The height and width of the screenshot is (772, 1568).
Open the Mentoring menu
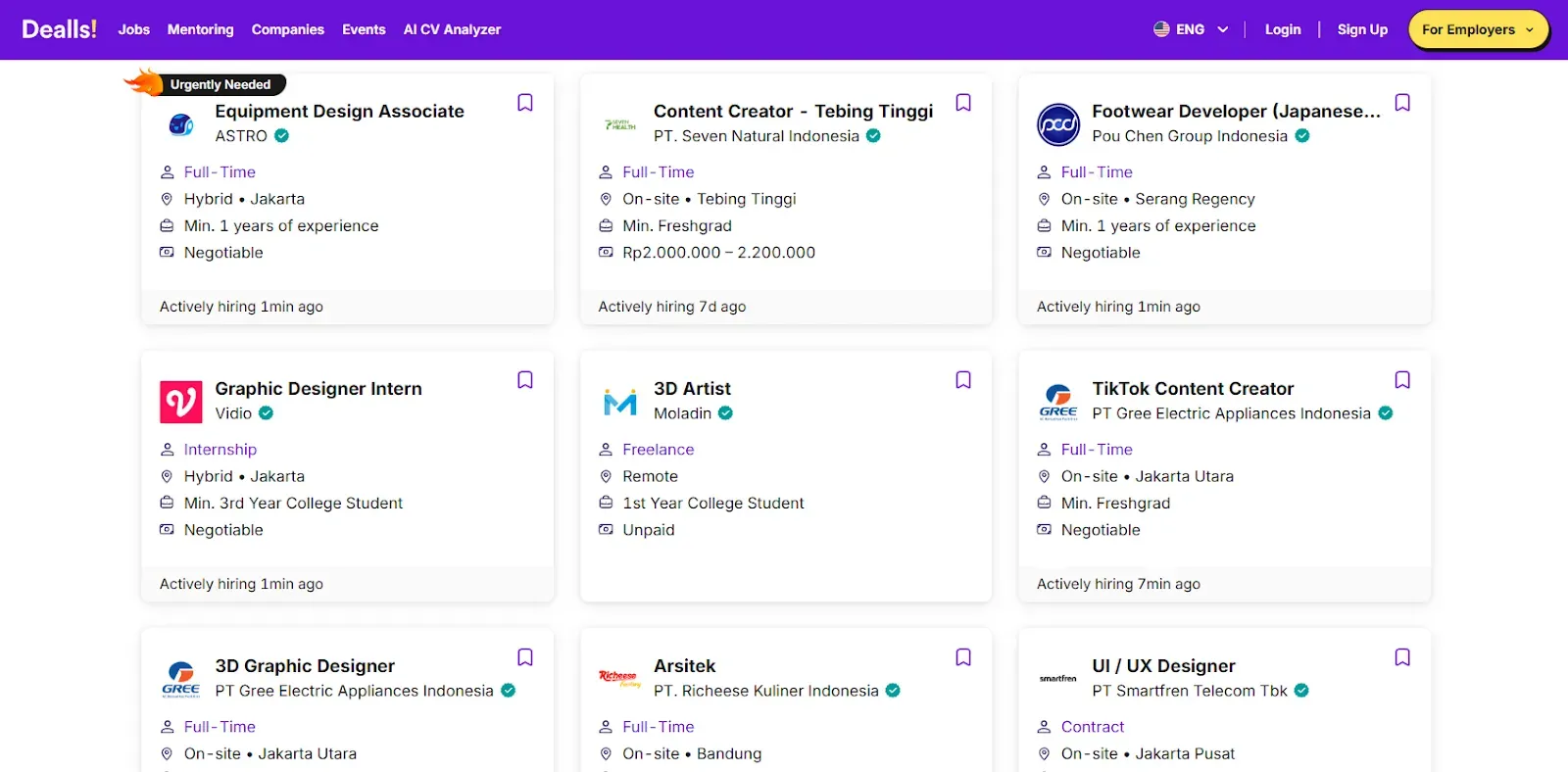coord(201,29)
